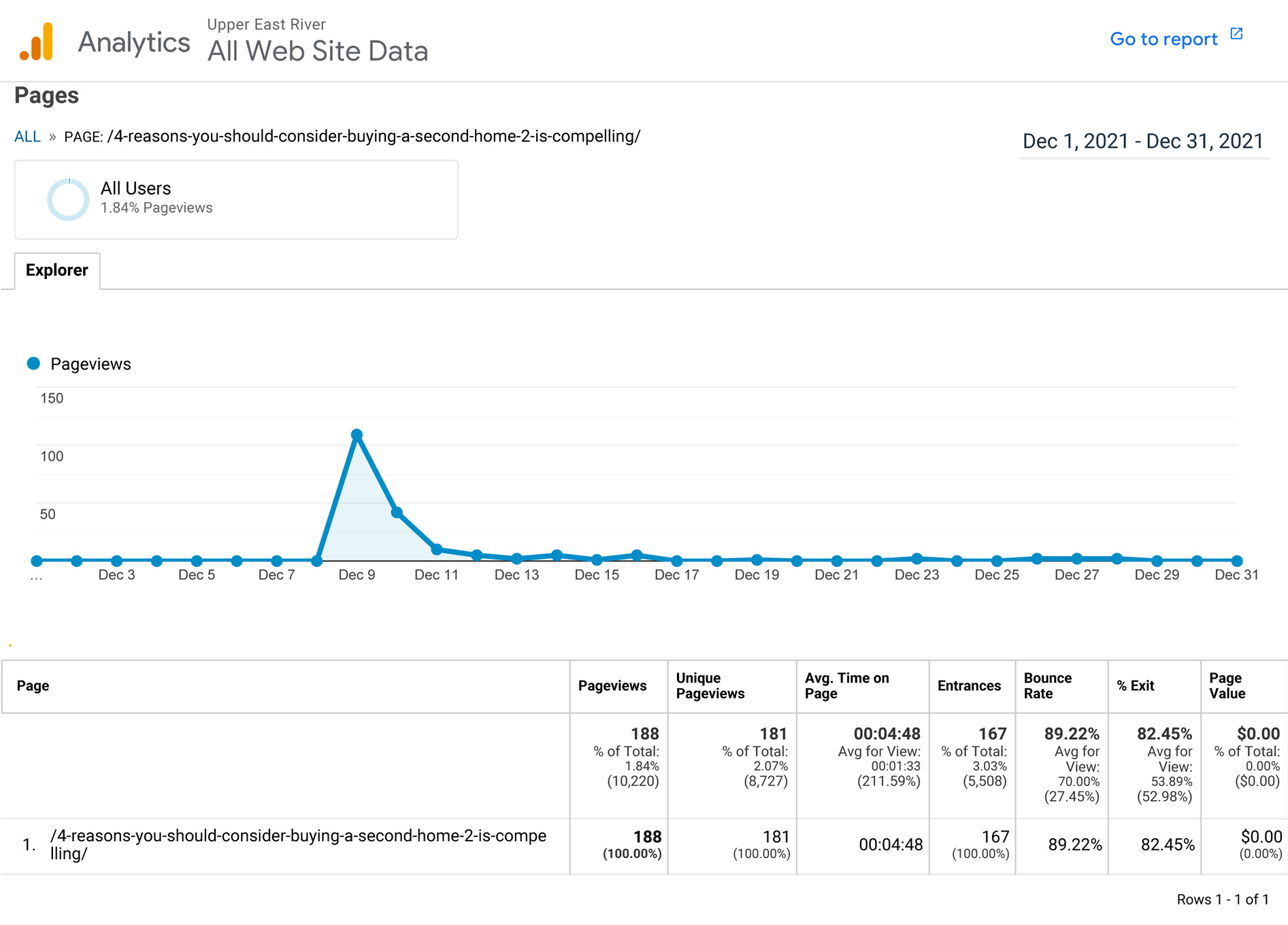Sort by the % Exit column header
The width and height of the screenshot is (1288, 925).
(x=1135, y=686)
